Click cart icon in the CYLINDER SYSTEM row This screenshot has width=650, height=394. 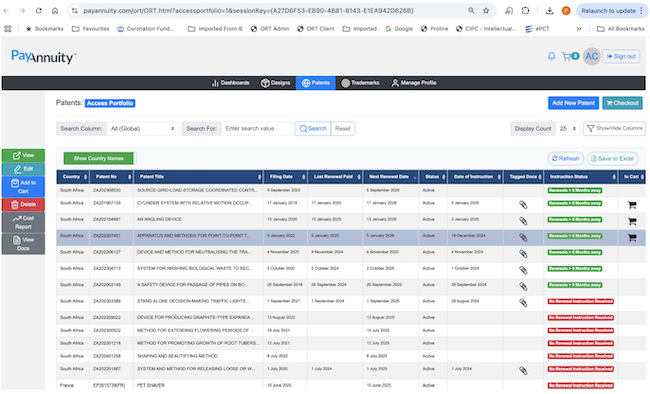point(632,204)
